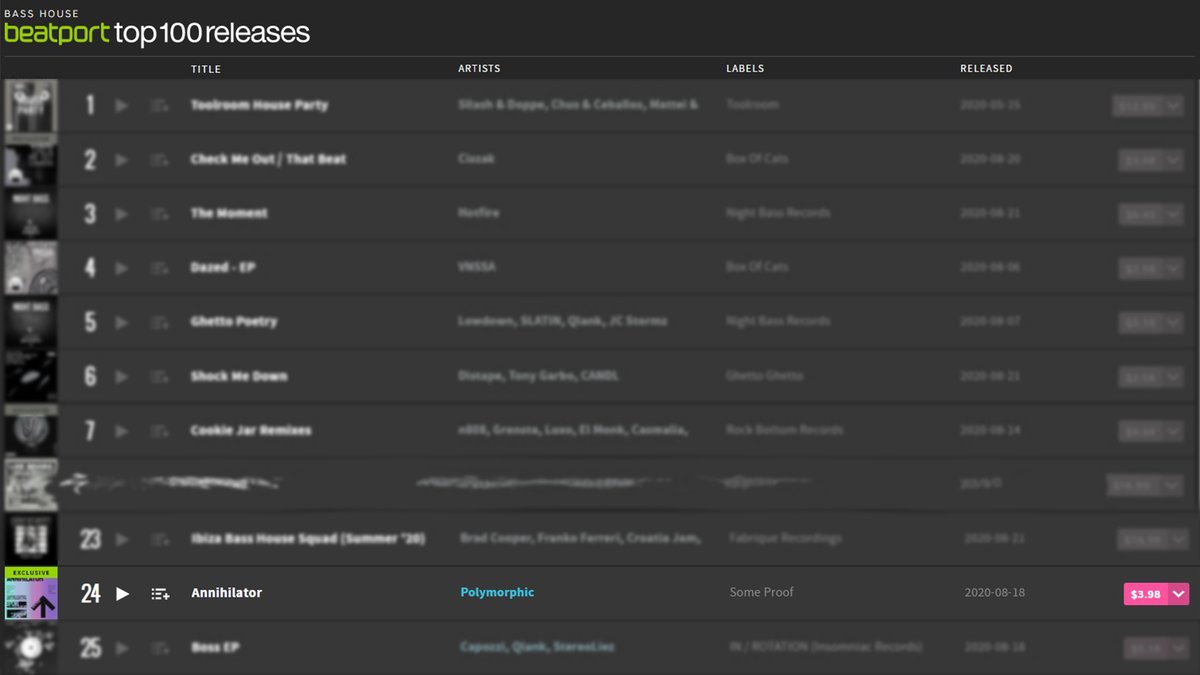
Task: Expand purchase options arrow for Annihilator
Action: coord(1179,594)
